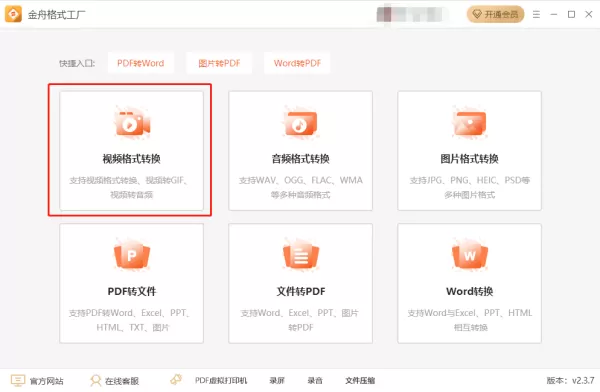Viewport: 600px width, 392px height.
Task: Maximize the 金舟格式工厂 window
Action: 571,15
